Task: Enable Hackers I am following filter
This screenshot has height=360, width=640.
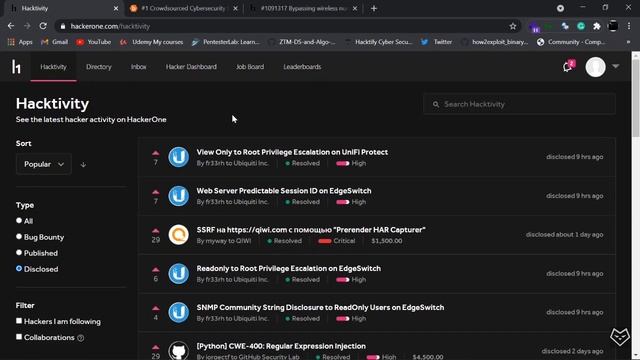Action: 19,321
